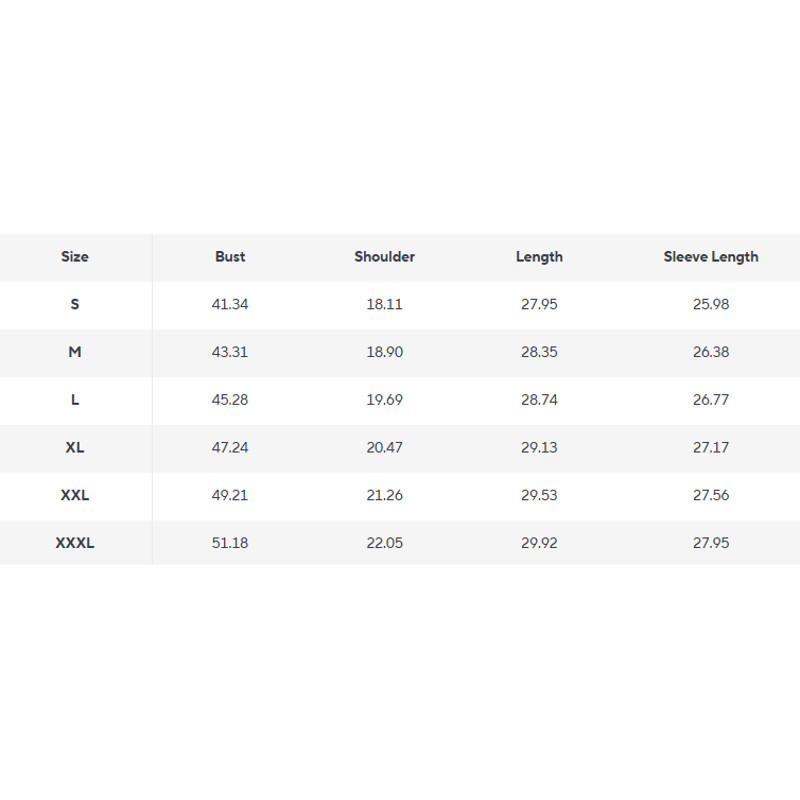Click length value 29.92 for size XXXL
The width and height of the screenshot is (800, 800).
(x=539, y=544)
